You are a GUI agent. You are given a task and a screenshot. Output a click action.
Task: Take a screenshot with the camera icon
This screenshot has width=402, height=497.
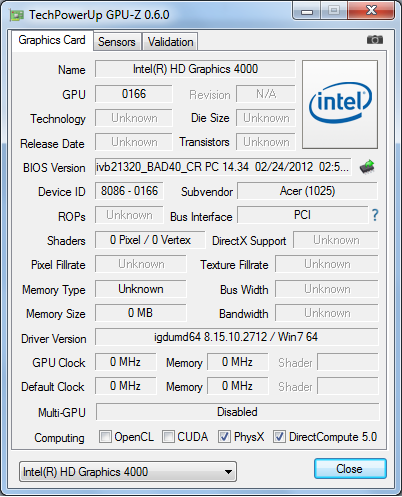click(375, 40)
